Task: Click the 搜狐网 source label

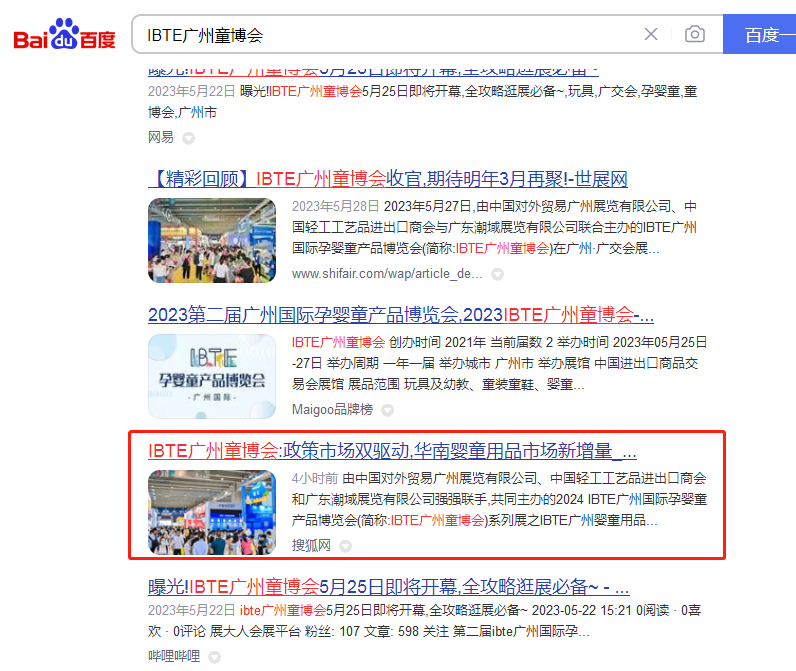Action: (x=311, y=546)
